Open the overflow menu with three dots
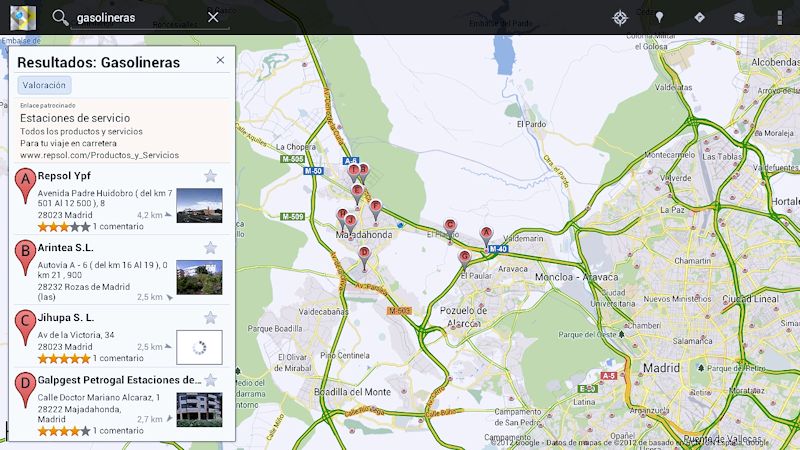800x450 pixels. pos(779,18)
